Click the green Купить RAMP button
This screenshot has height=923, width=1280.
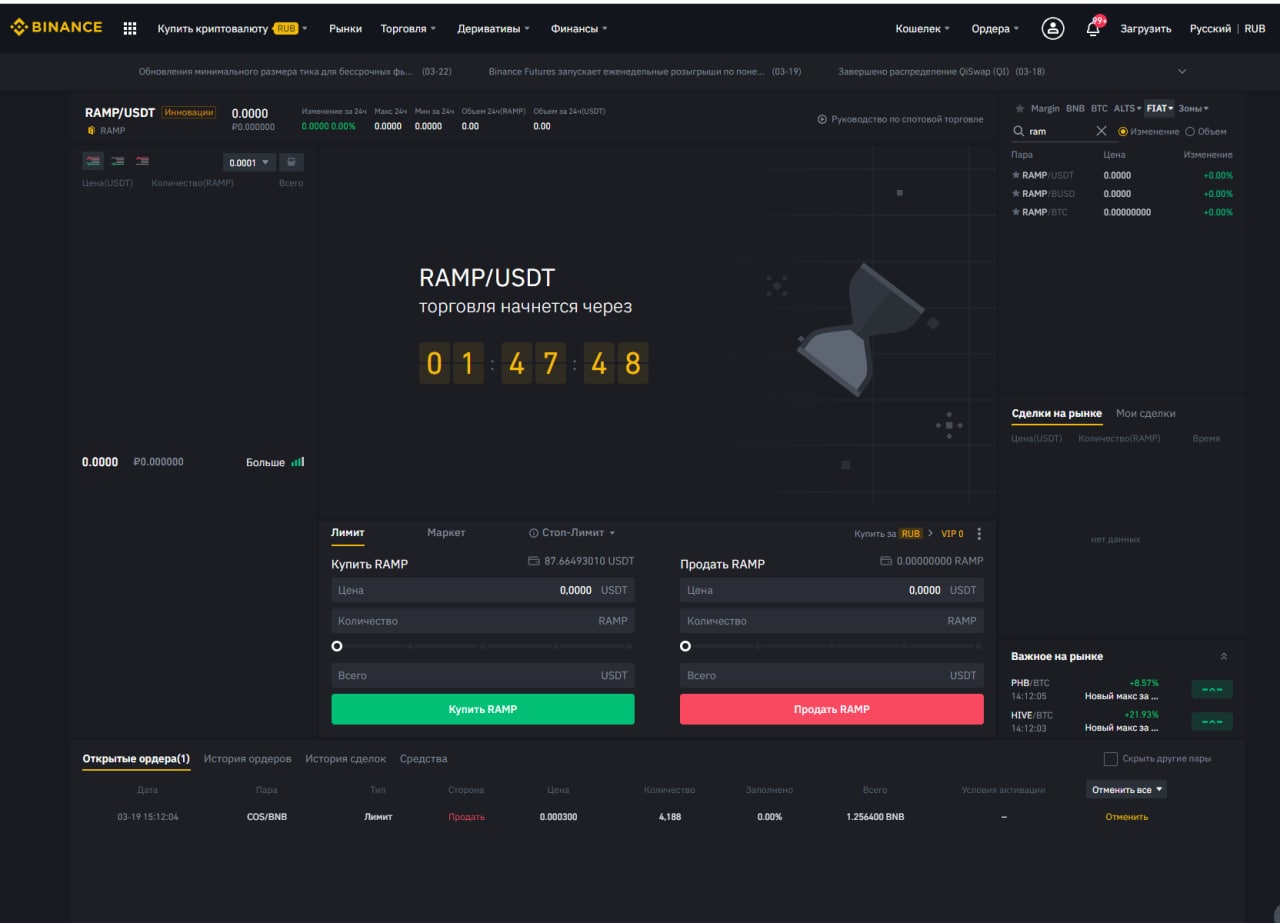click(x=483, y=709)
